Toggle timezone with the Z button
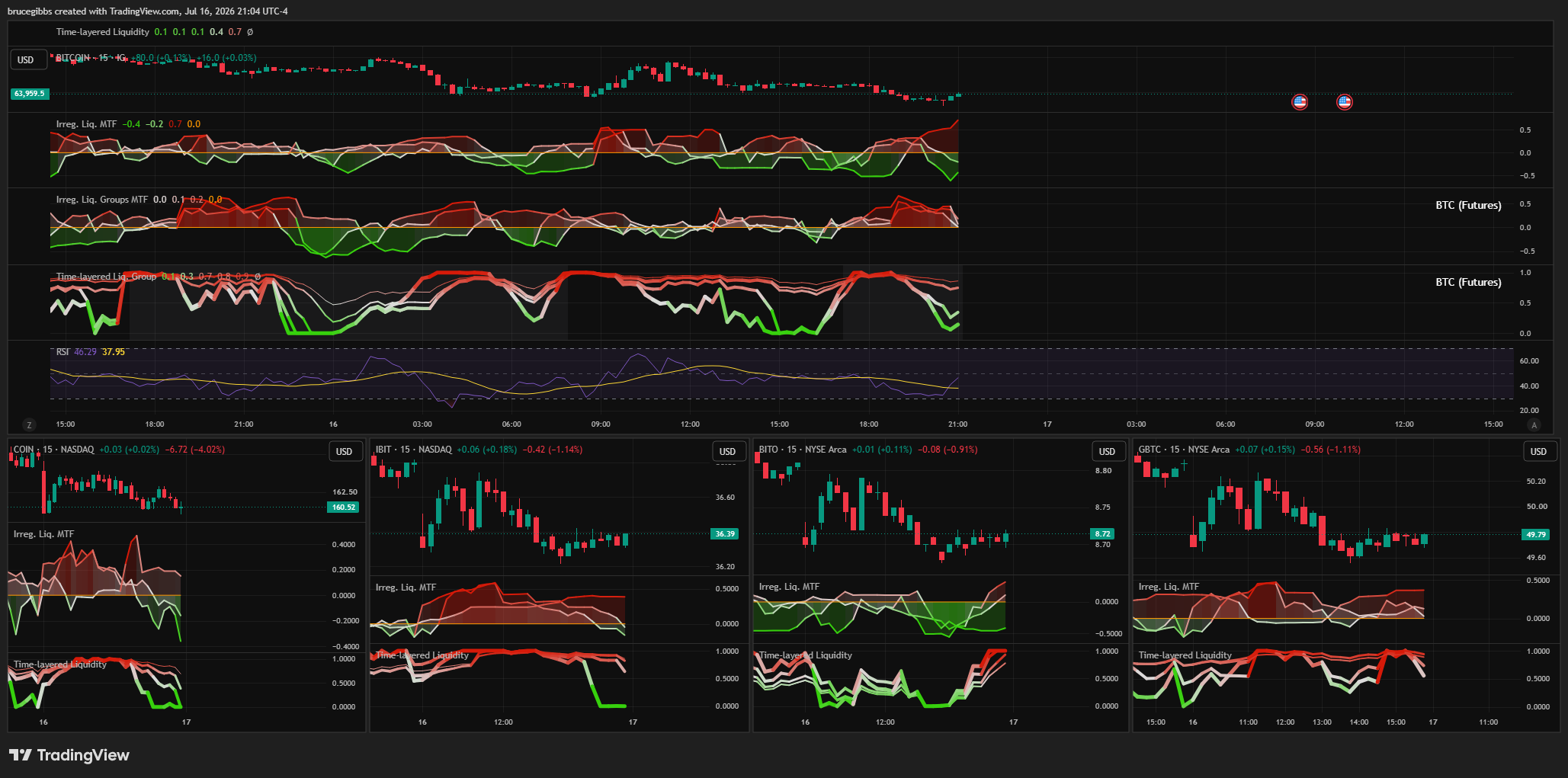1568x778 pixels. pyautogui.click(x=30, y=424)
